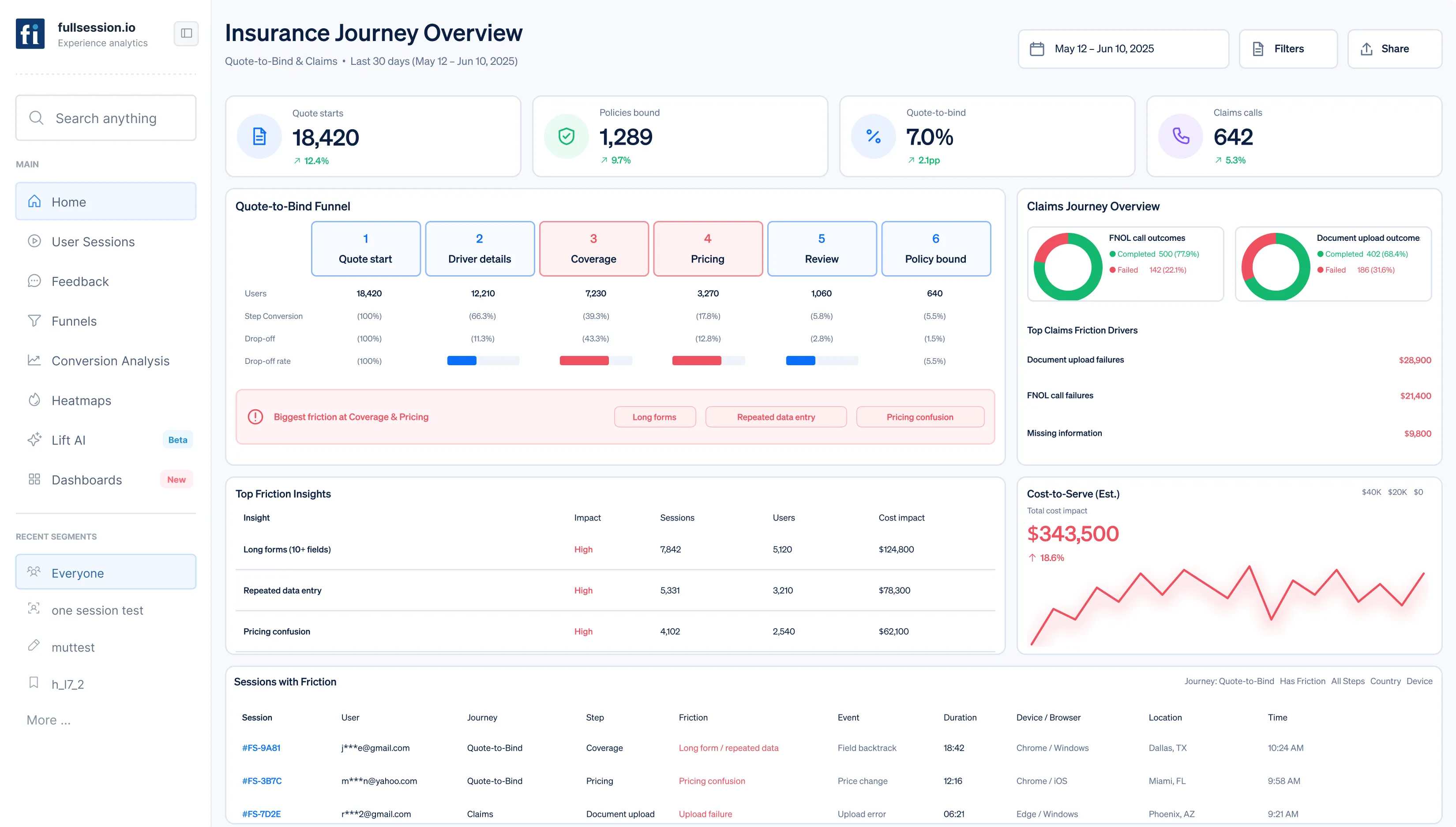
Task: Click the h_l7_2 bookmark icon
Action: click(34, 683)
